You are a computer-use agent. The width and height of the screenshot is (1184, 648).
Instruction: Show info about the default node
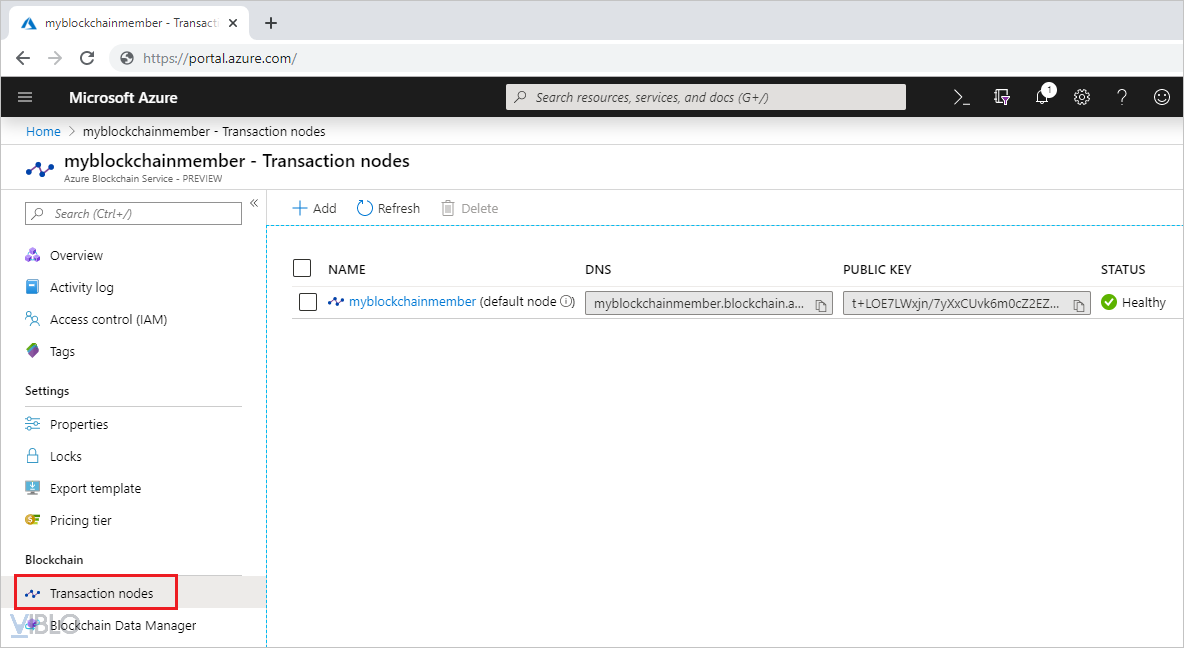click(567, 301)
